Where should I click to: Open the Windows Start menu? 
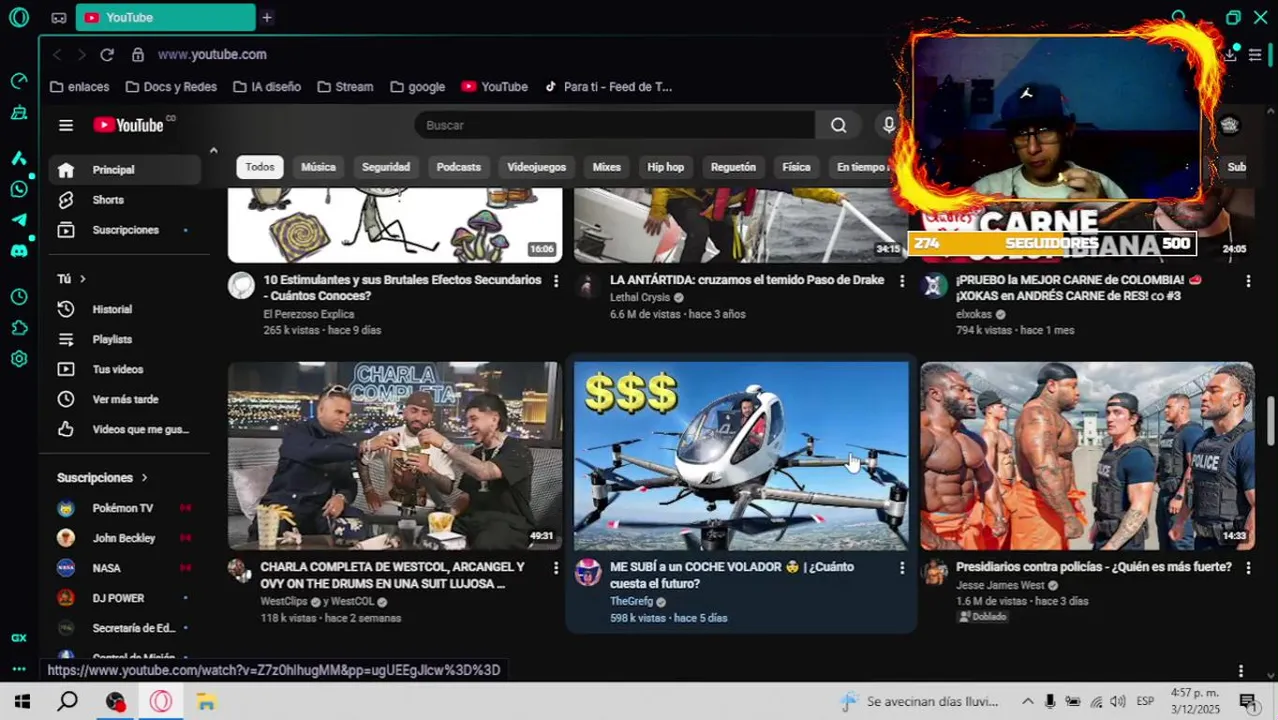click(x=22, y=702)
